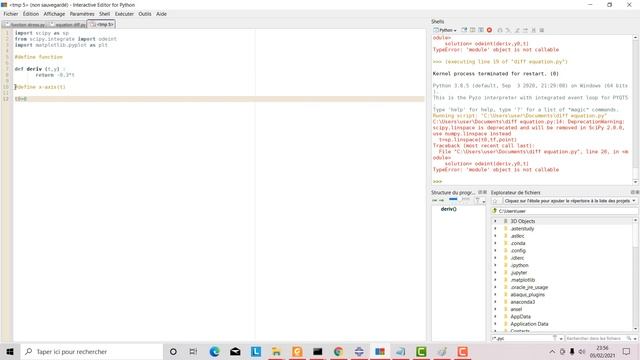Open the Edition menu
Image resolution: width=640 pixels, height=360 pixels.
[31, 14]
